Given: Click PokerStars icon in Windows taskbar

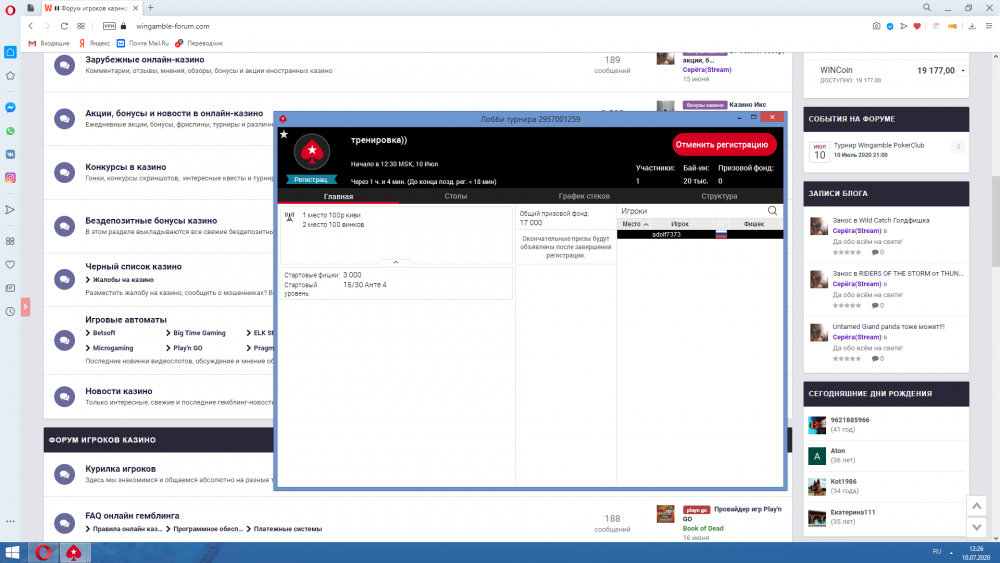Looking at the screenshot, I should (x=73, y=552).
